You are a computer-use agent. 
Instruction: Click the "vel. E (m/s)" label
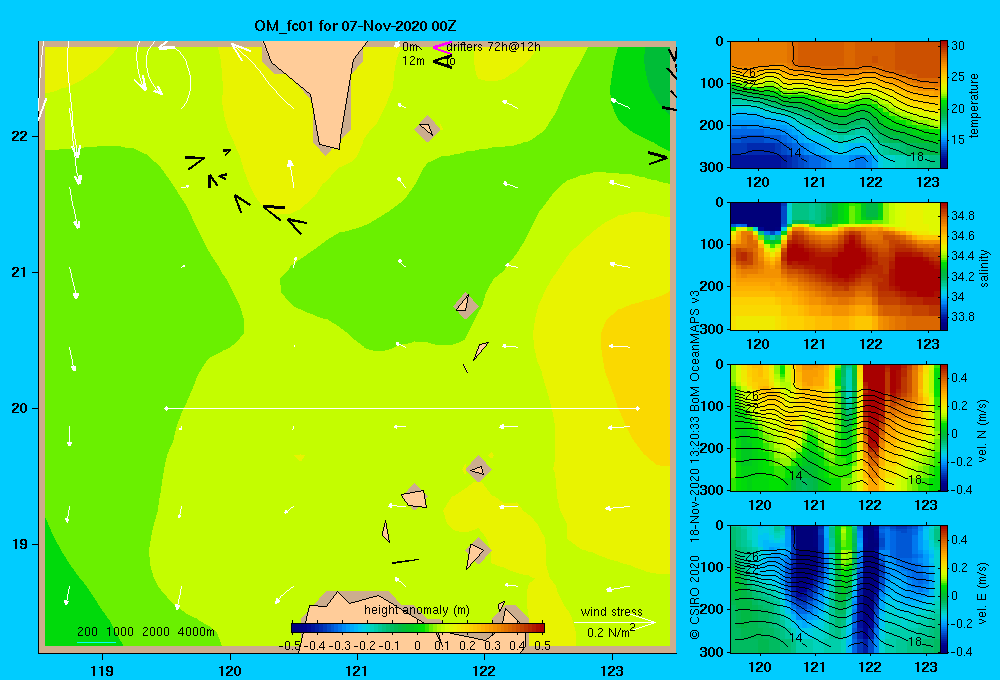982,593
